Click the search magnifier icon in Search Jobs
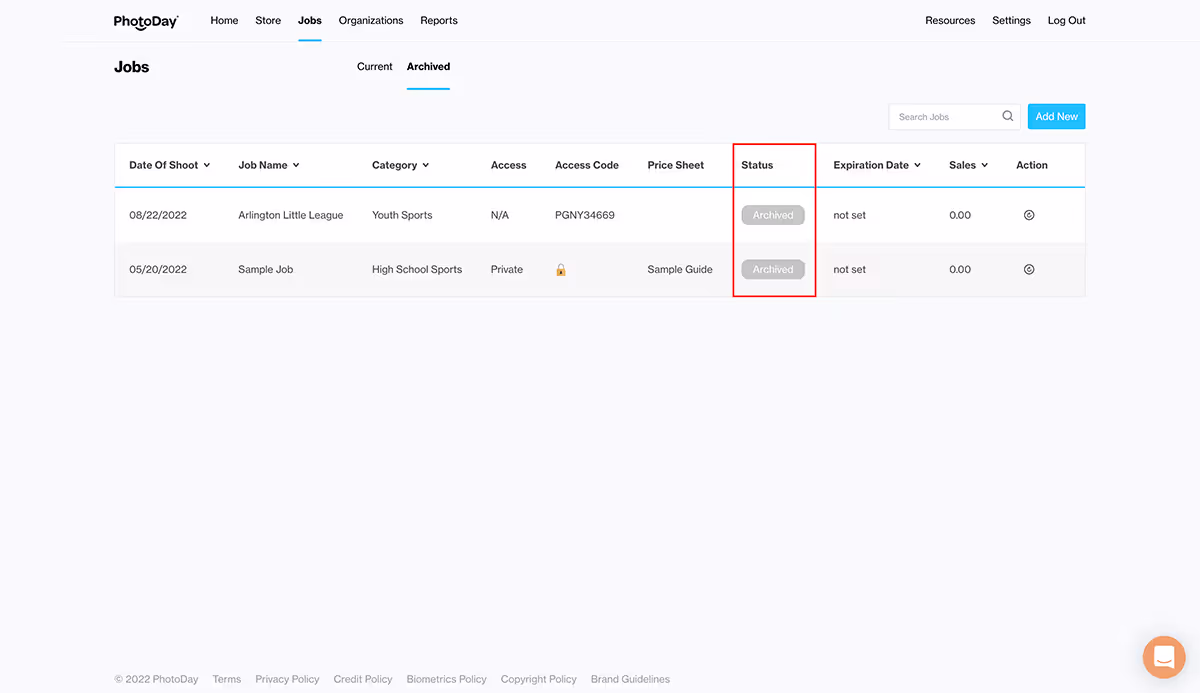Viewport: 1200px width, 693px height. pyautogui.click(x=1008, y=117)
